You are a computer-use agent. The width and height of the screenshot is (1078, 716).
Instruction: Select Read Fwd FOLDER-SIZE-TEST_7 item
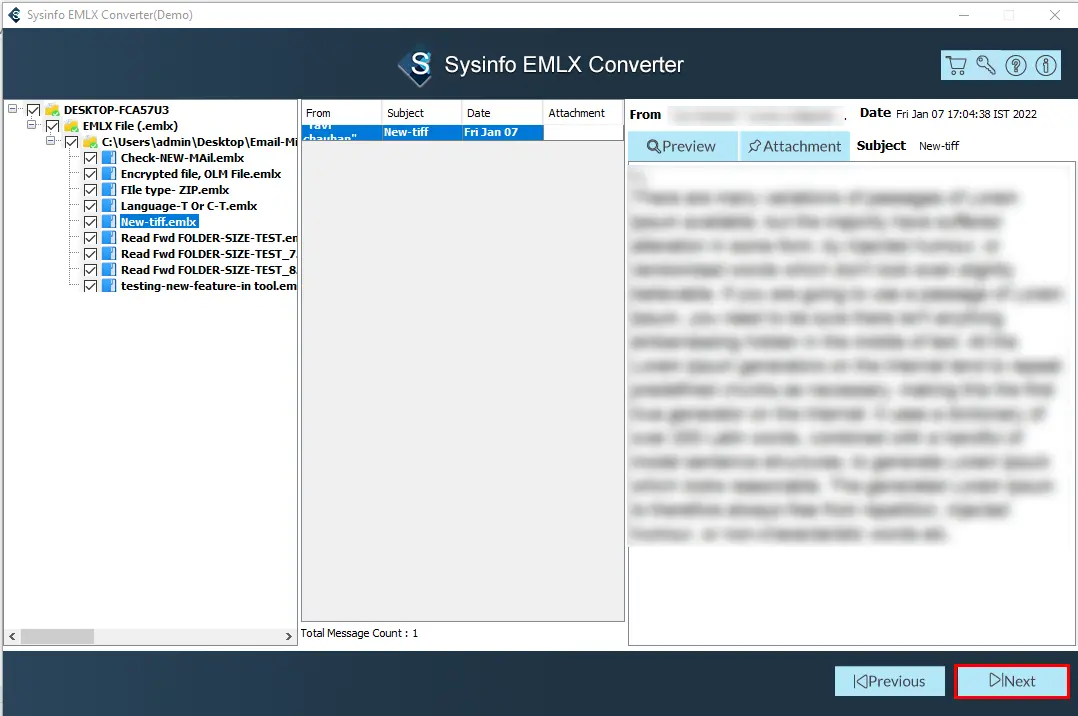coord(208,254)
